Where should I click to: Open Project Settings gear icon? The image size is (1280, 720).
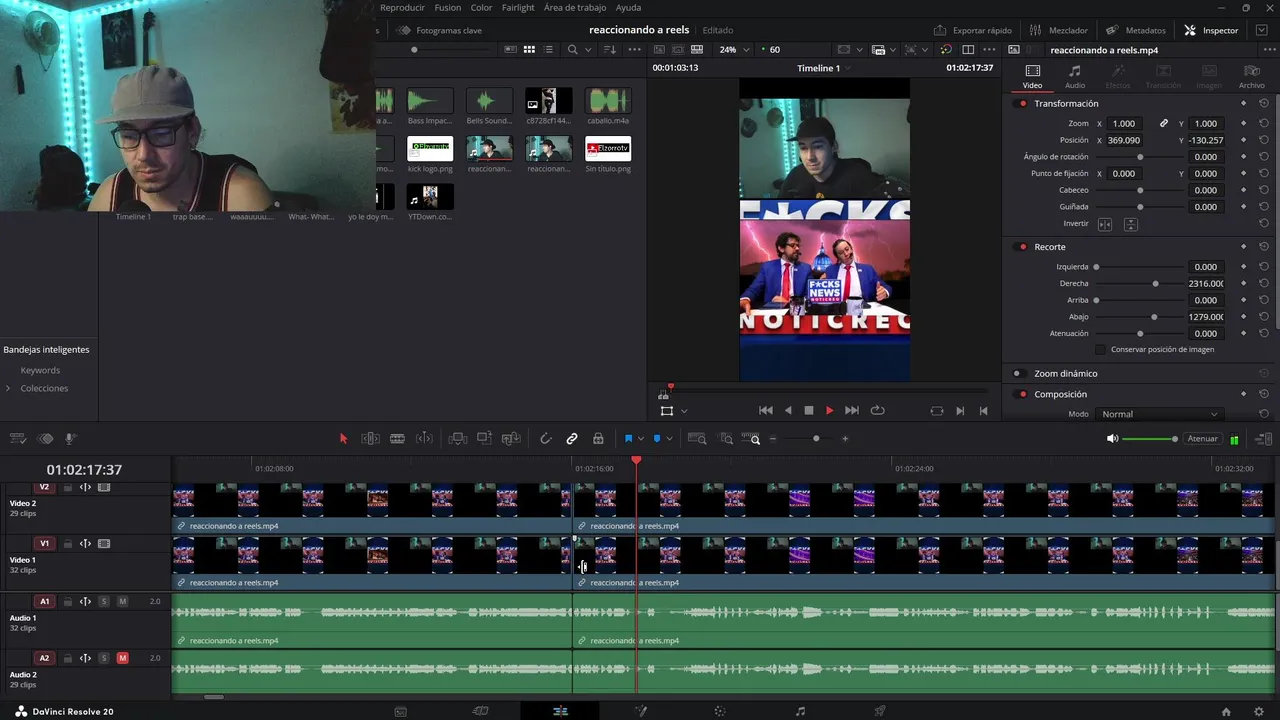pyautogui.click(x=1258, y=711)
